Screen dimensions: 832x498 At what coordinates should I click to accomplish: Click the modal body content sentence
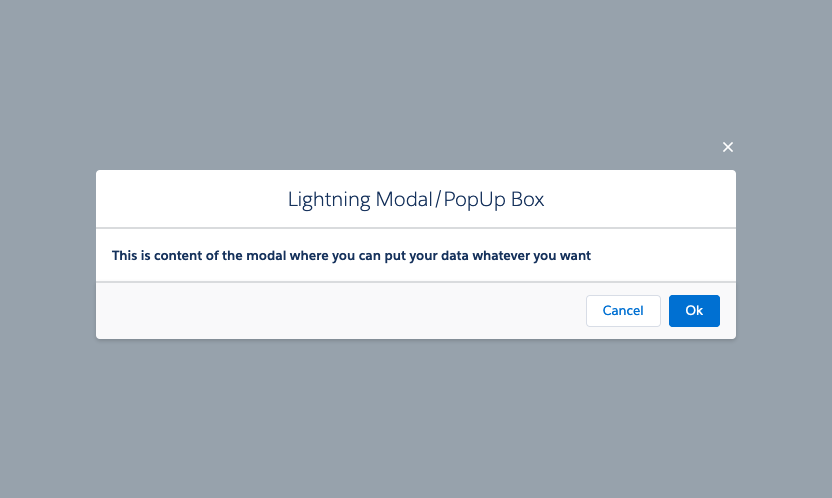tap(351, 255)
